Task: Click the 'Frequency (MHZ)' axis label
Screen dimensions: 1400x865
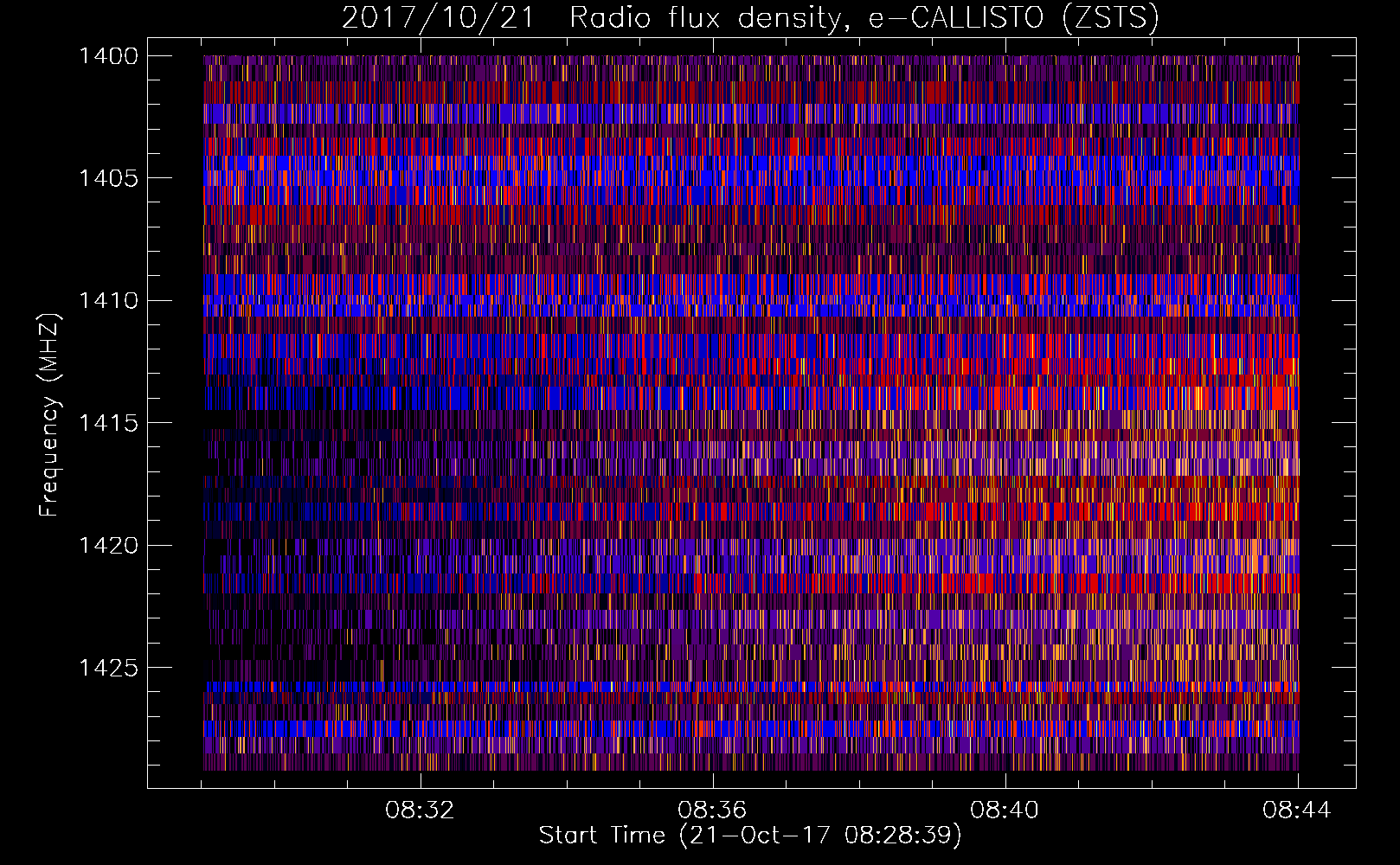Action: (49, 415)
